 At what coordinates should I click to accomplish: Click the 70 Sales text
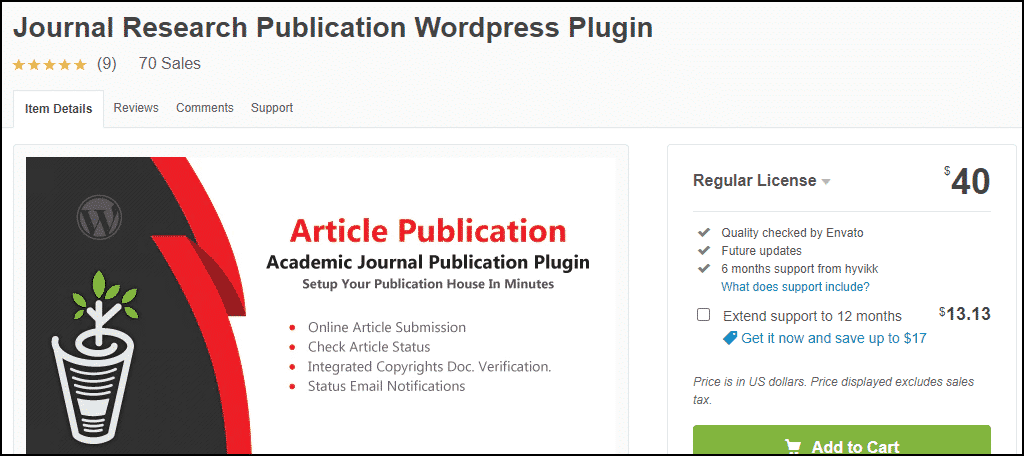pos(170,64)
